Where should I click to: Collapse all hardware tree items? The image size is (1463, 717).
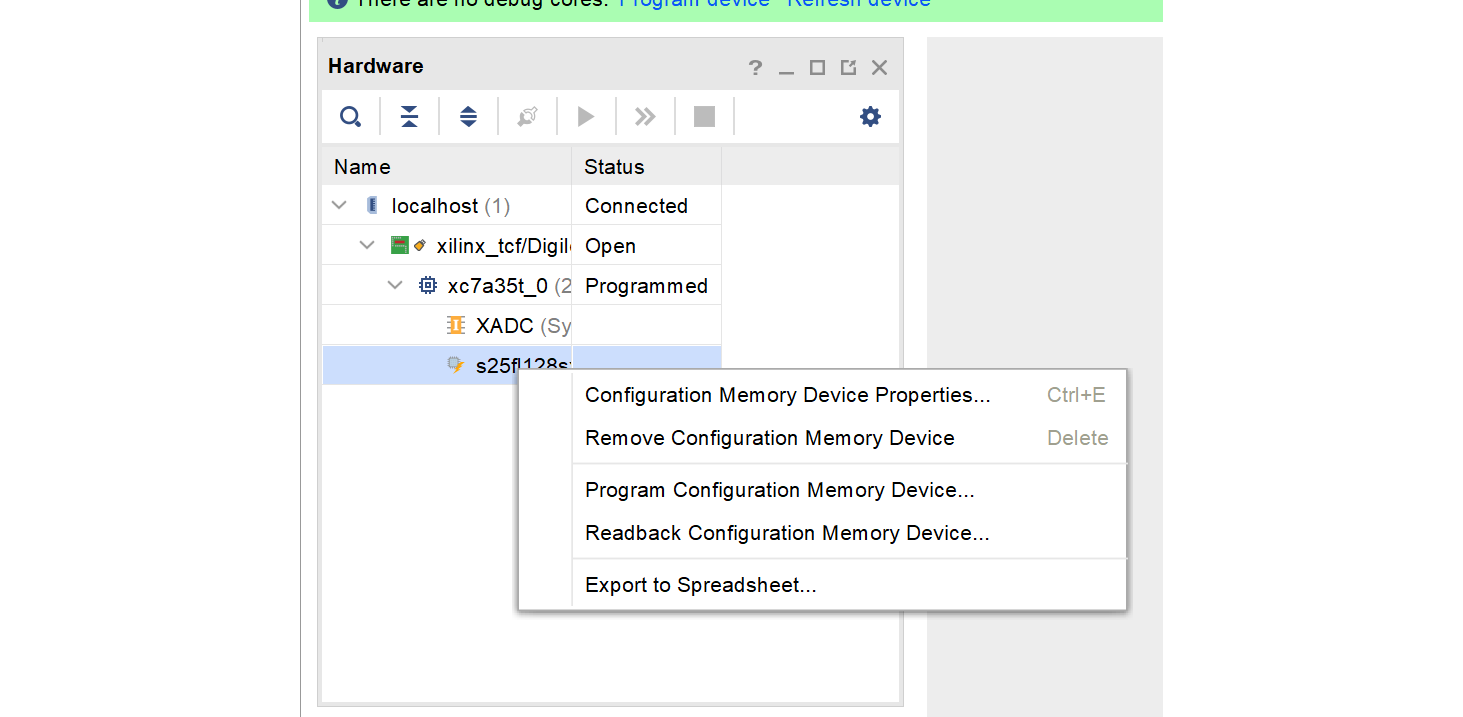(409, 117)
